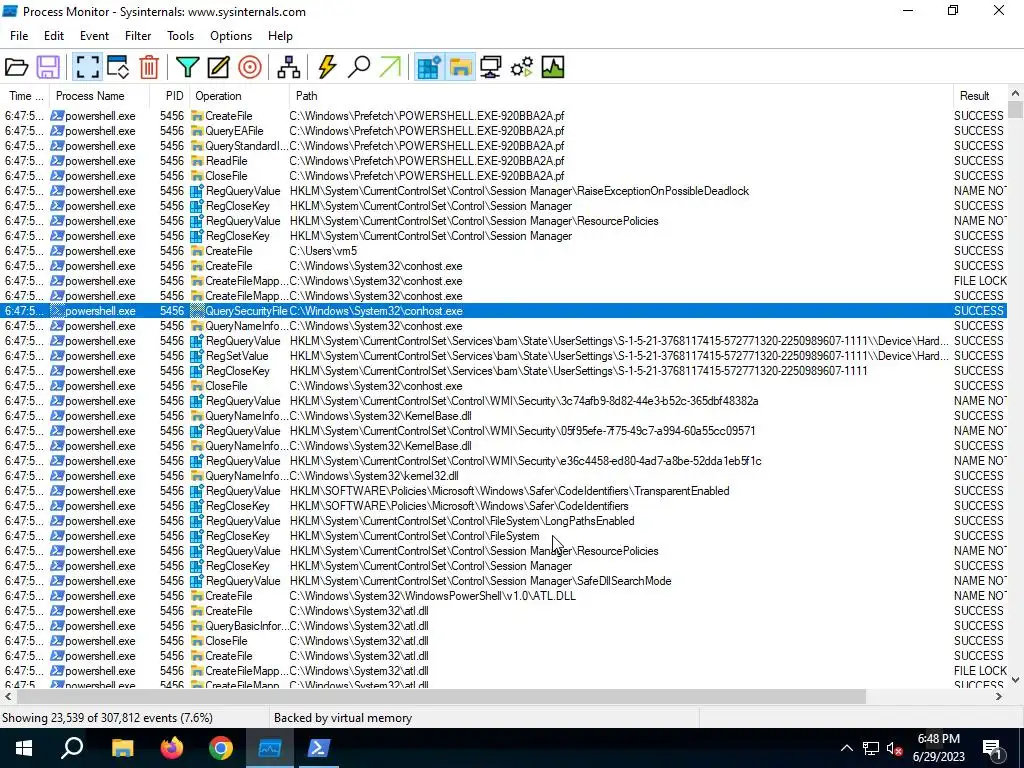This screenshot has width=1024, height=768.
Task: Click the vertical scrollbar up arrow
Action: [x=1015, y=94]
